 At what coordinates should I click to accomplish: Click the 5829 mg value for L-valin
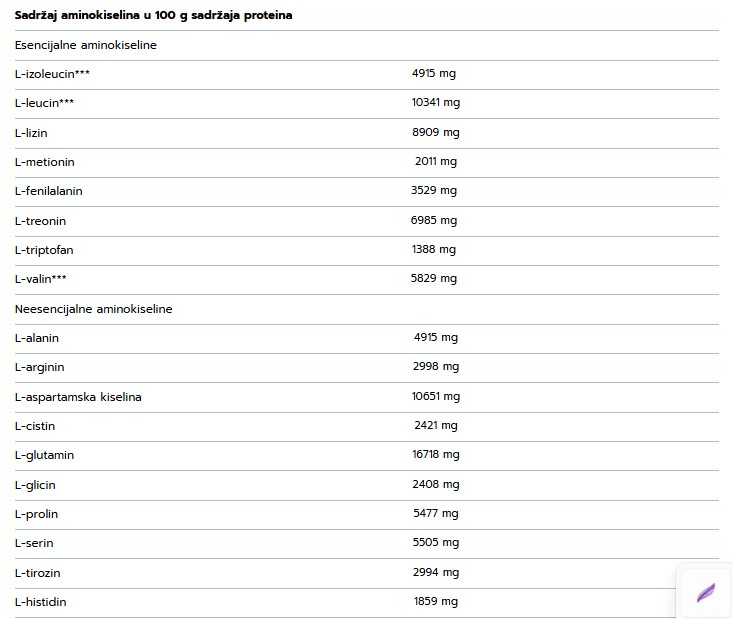pos(435,279)
